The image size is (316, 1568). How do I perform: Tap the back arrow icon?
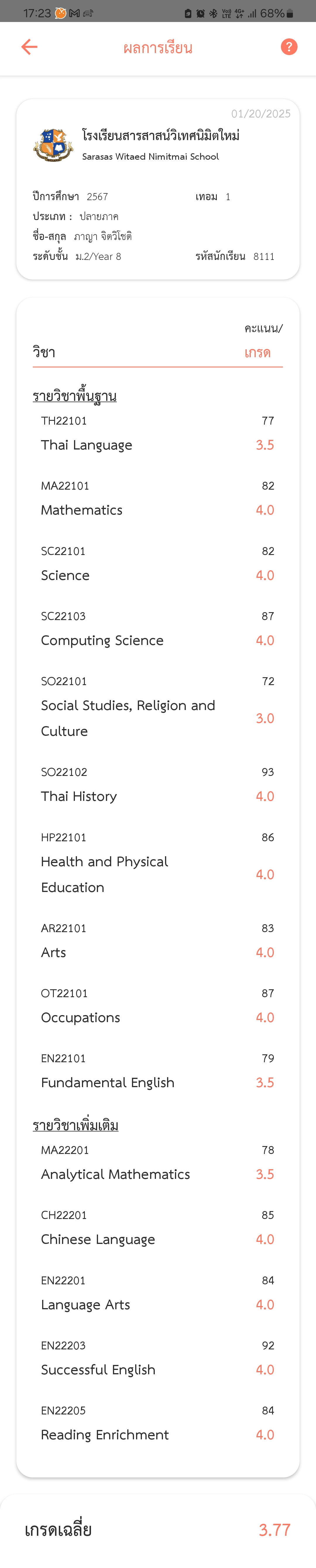[29, 47]
